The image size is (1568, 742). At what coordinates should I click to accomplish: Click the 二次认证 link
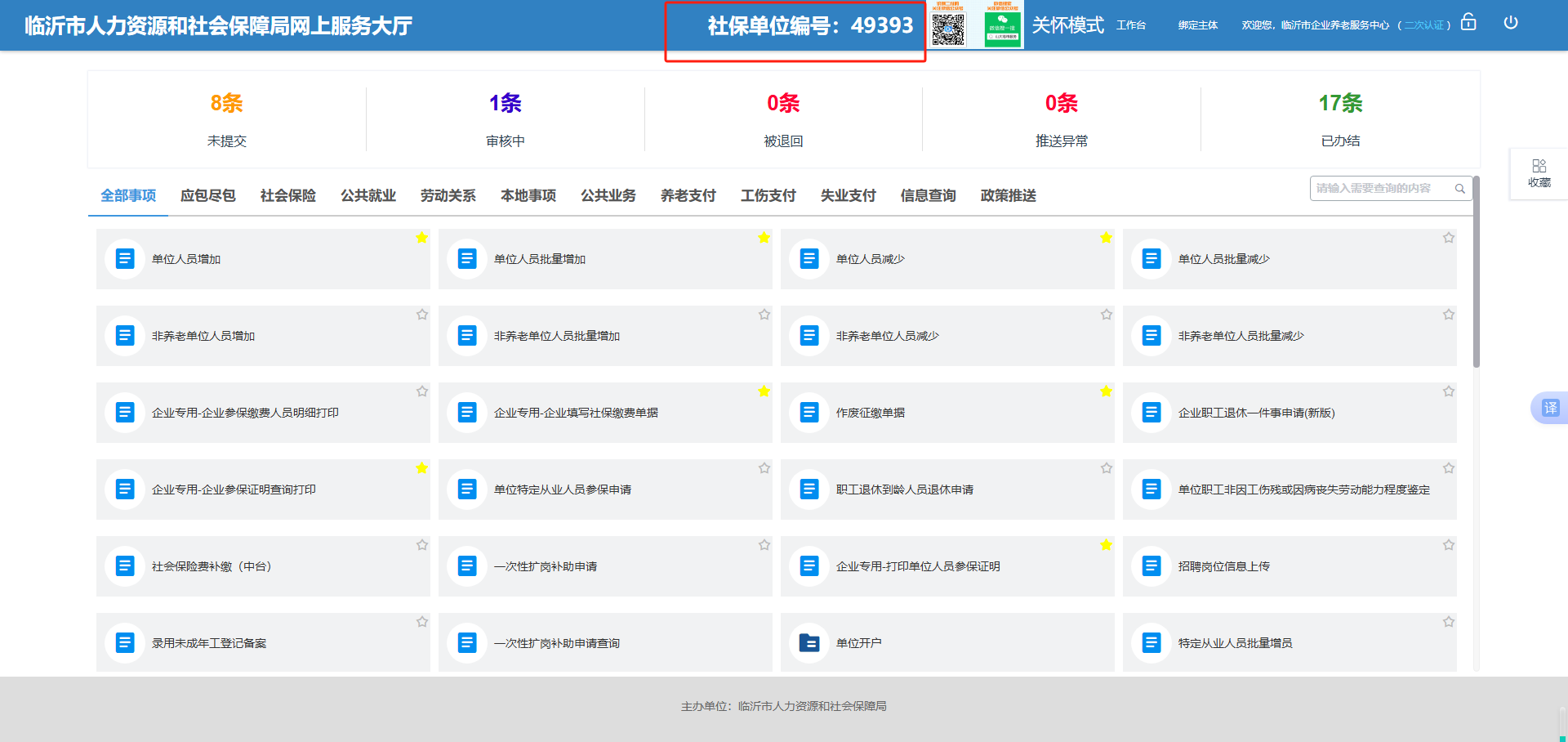(x=1423, y=25)
